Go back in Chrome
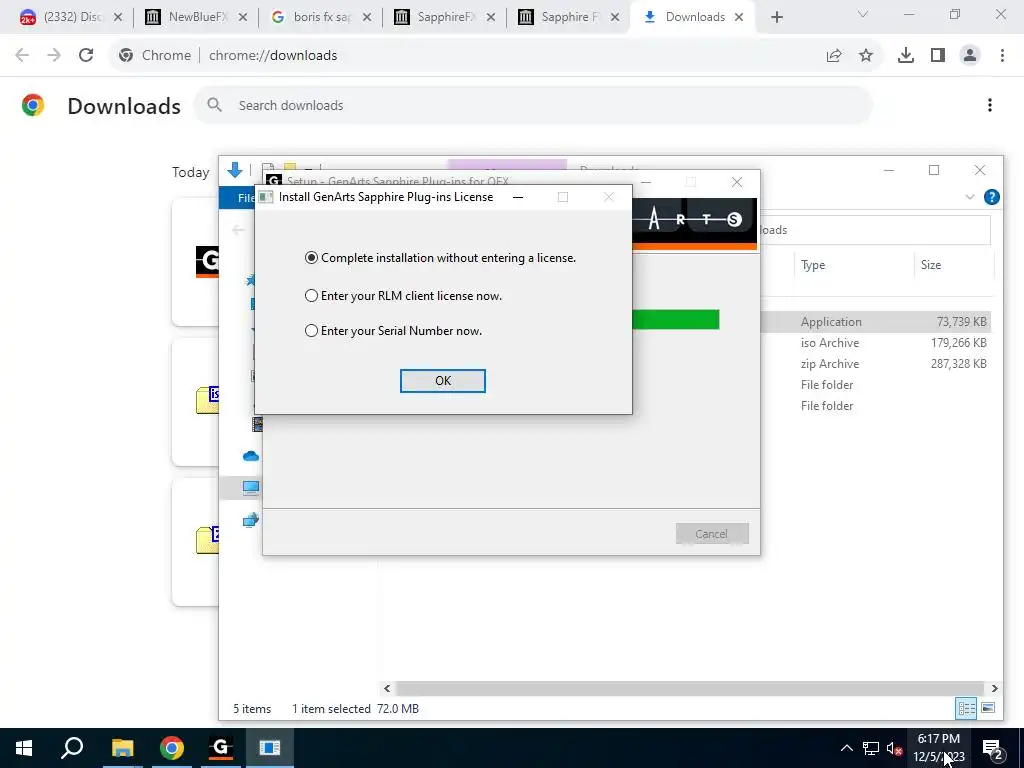This screenshot has height=768, width=1024. (22, 56)
